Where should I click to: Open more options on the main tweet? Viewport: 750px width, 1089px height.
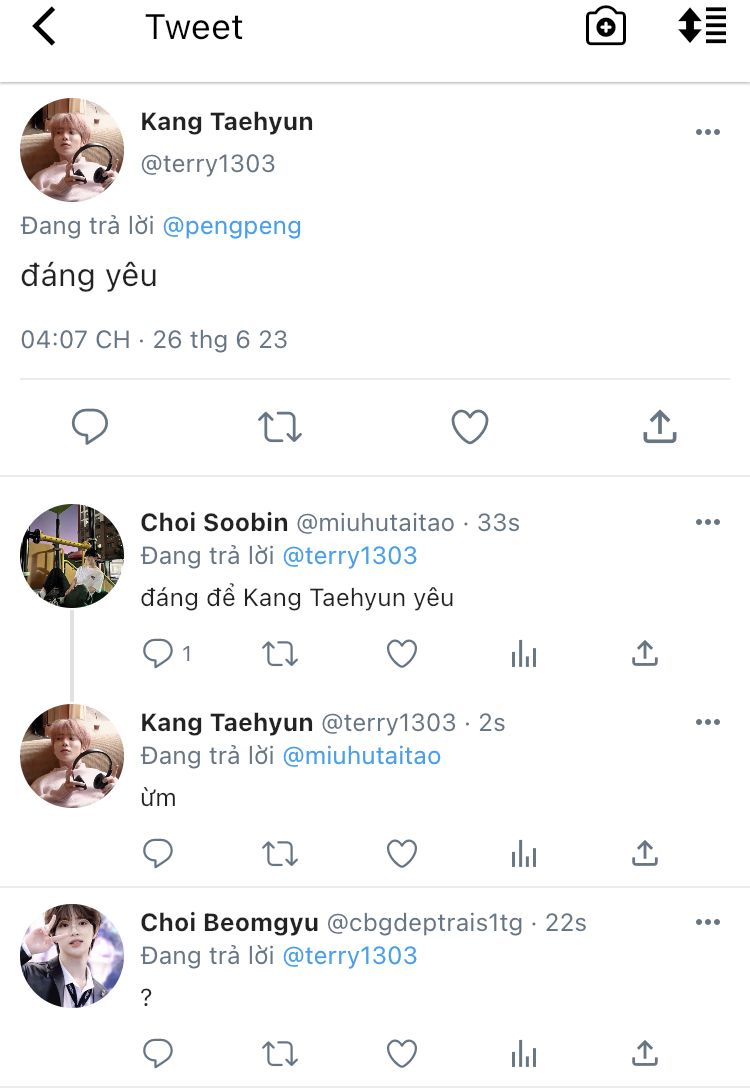coord(707,133)
